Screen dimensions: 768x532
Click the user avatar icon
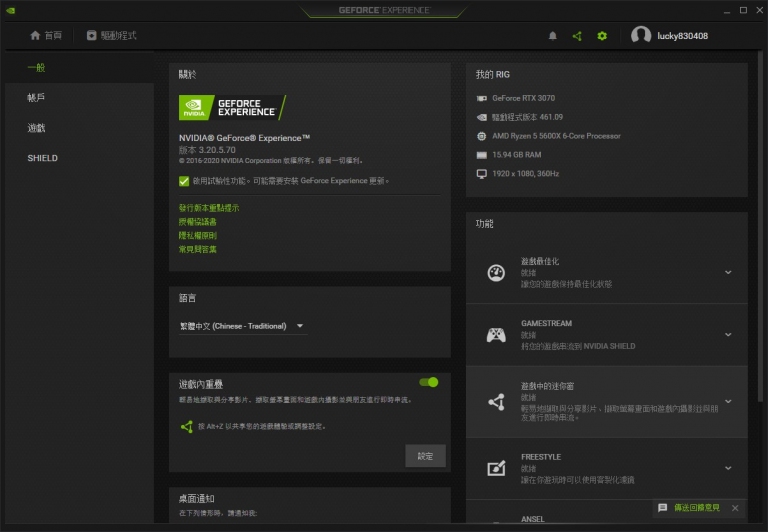pyautogui.click(x=641, y=35)
